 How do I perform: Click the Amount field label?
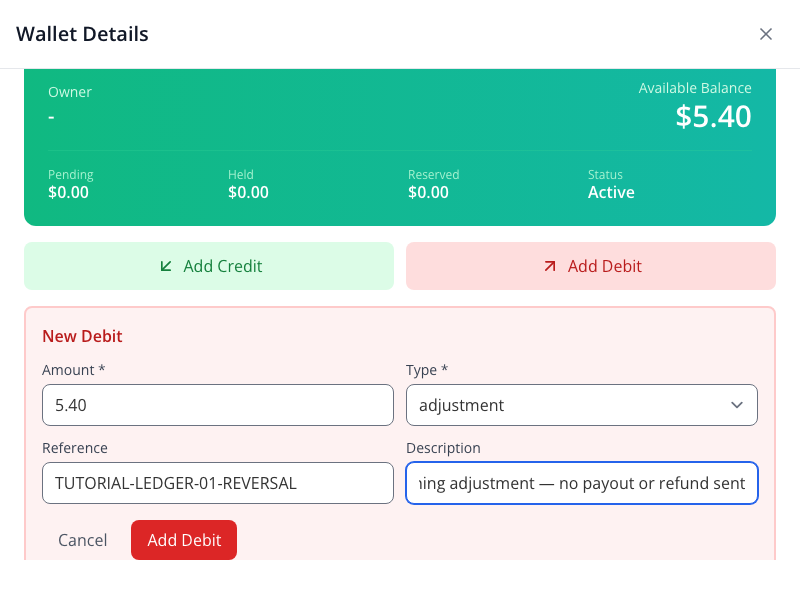pos(73,370)
